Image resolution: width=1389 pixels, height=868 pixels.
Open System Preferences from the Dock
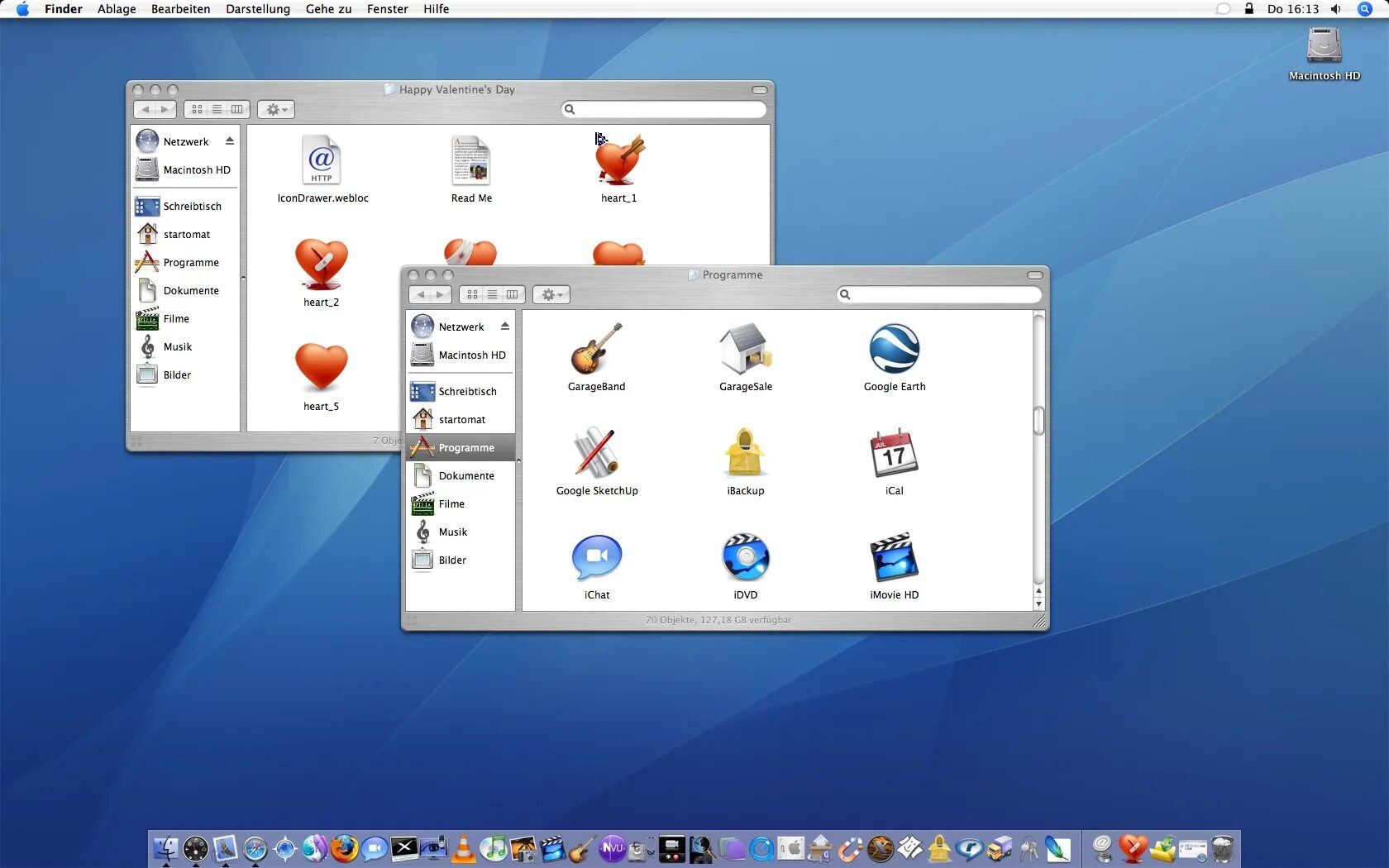tap(791, 849)
